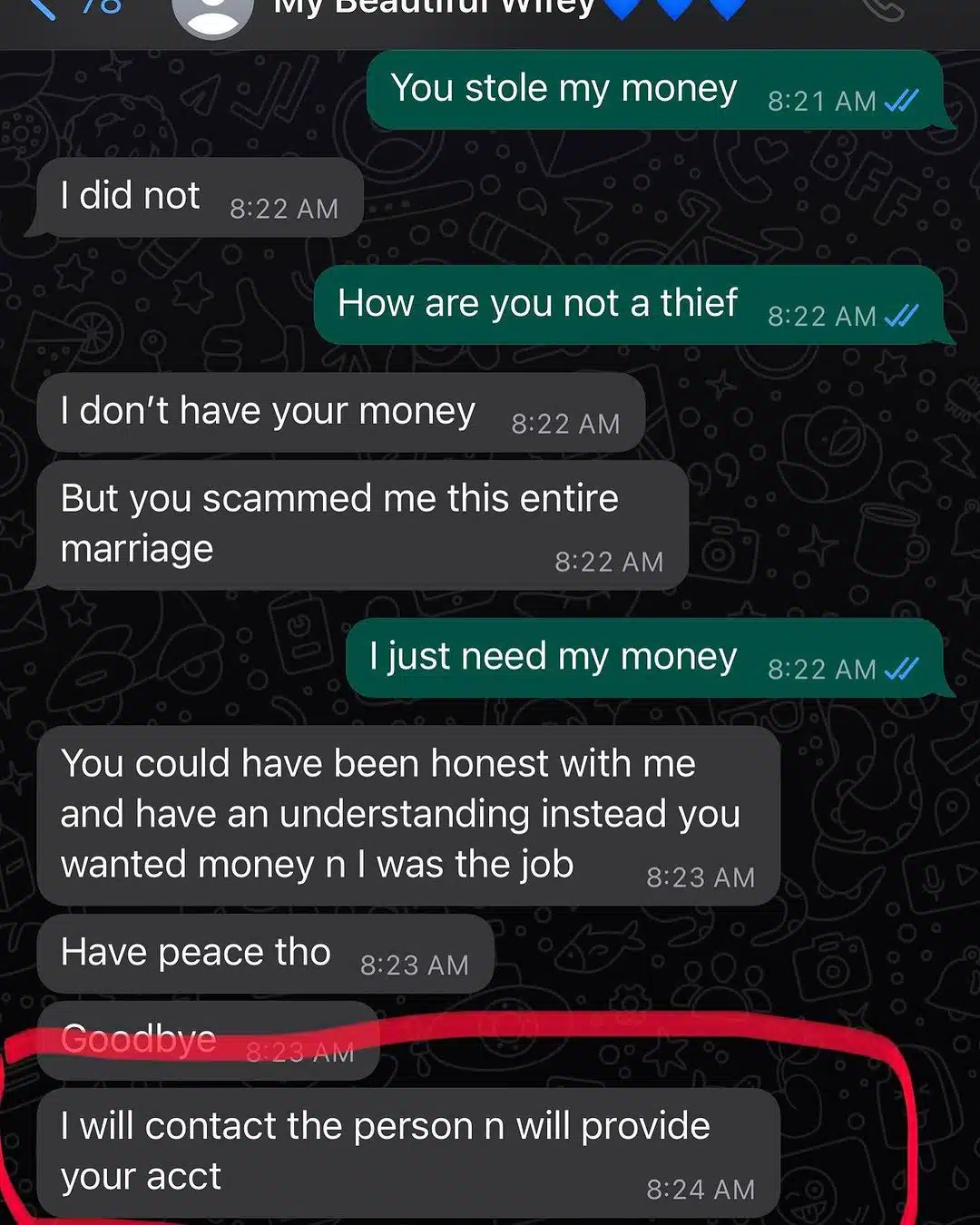Select 'But you scammed me this entire marriage'

point(362,525)
